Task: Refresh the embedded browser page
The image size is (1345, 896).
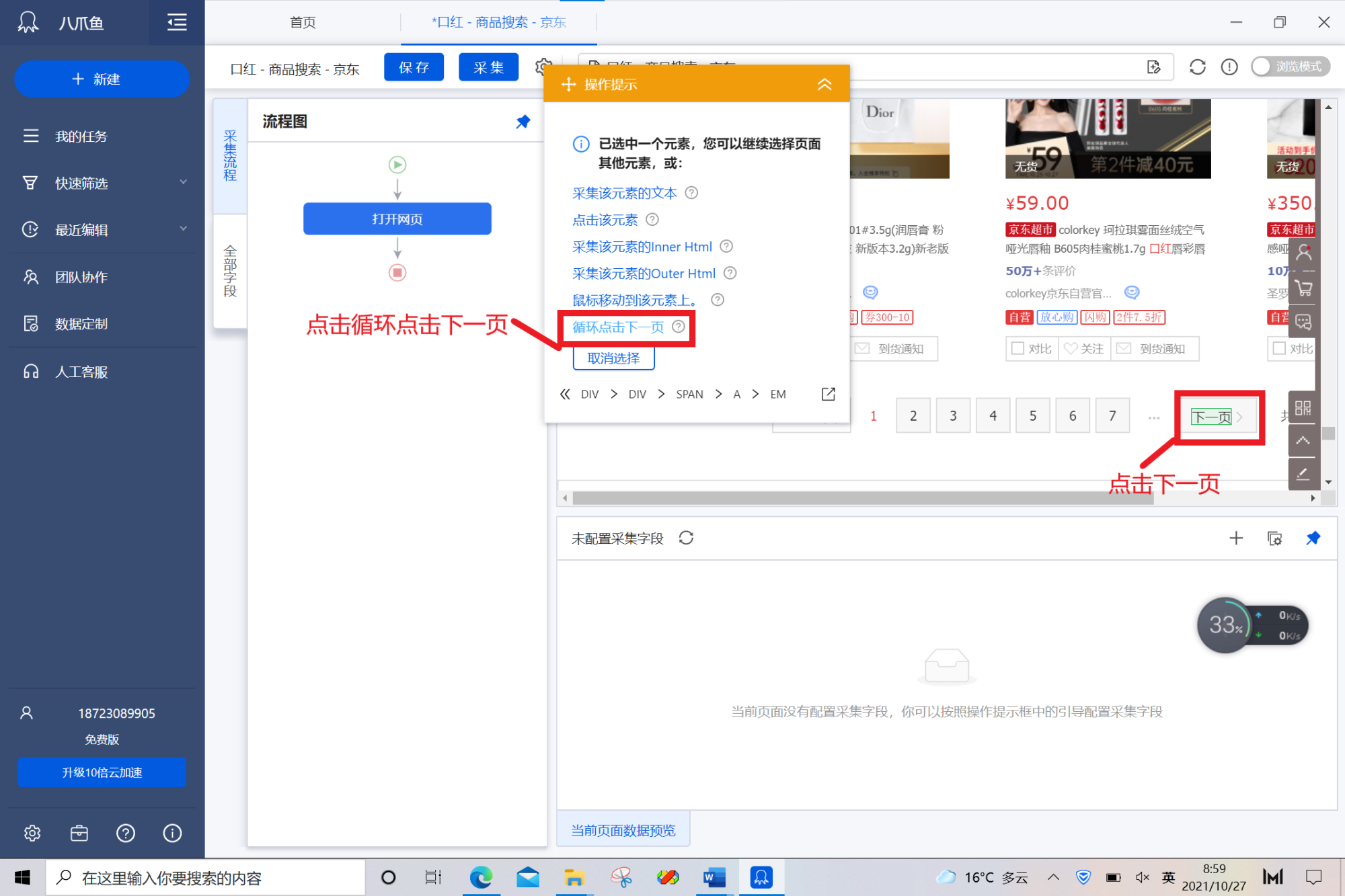Action: 1197,67
